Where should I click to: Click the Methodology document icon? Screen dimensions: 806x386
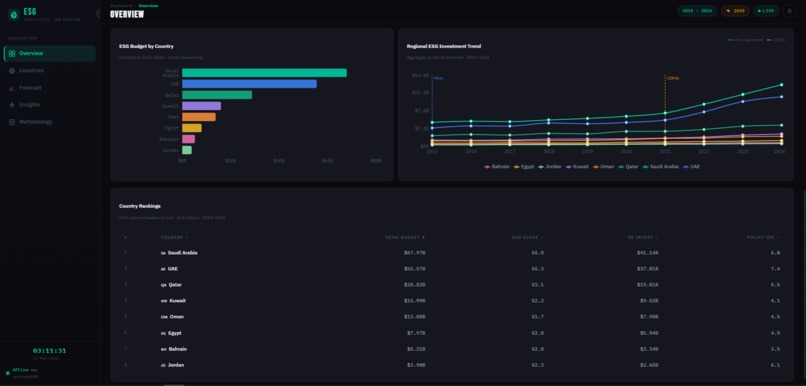[12, 122]
